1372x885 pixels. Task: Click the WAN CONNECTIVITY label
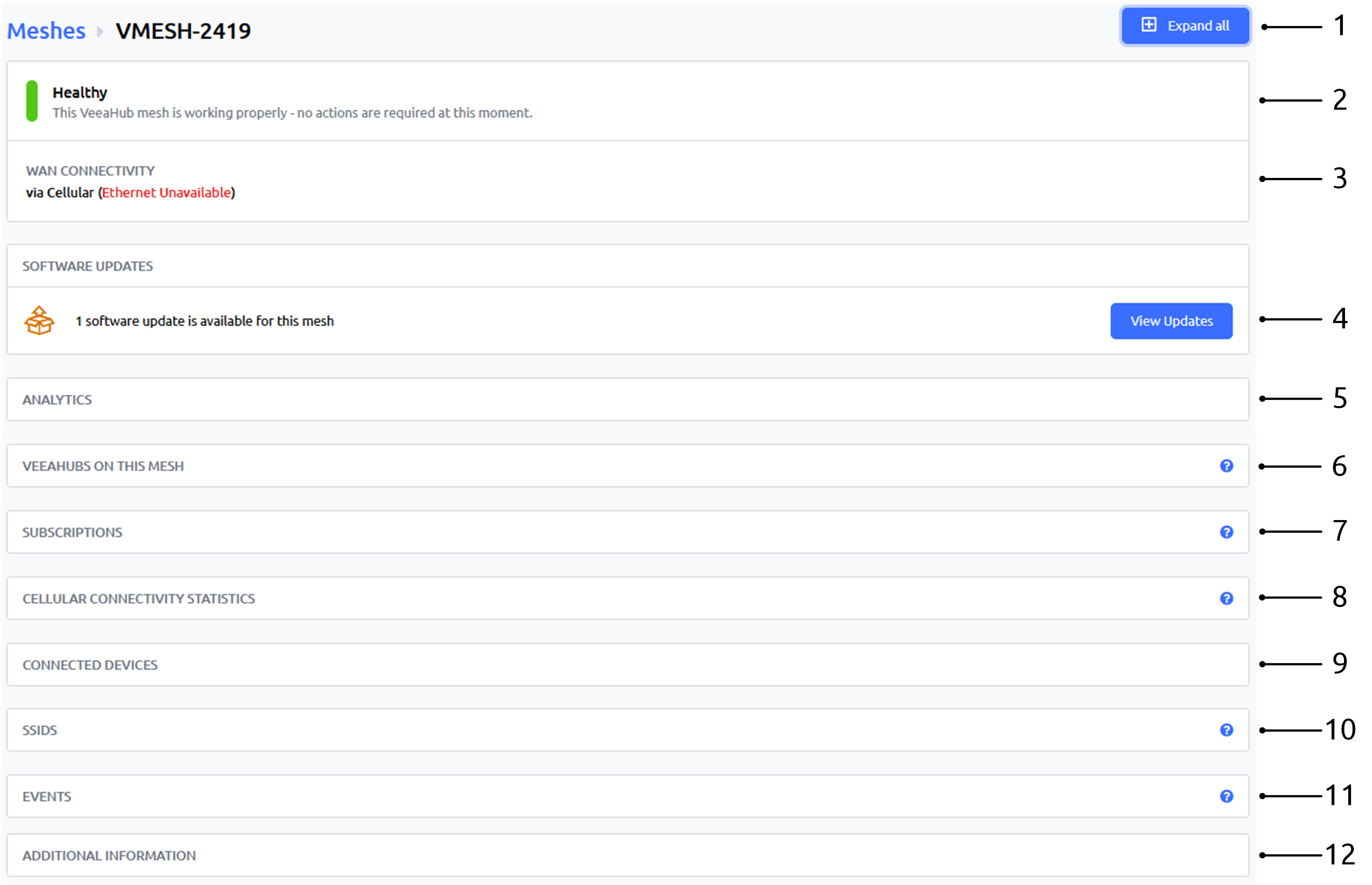click(x=90, y=171)
